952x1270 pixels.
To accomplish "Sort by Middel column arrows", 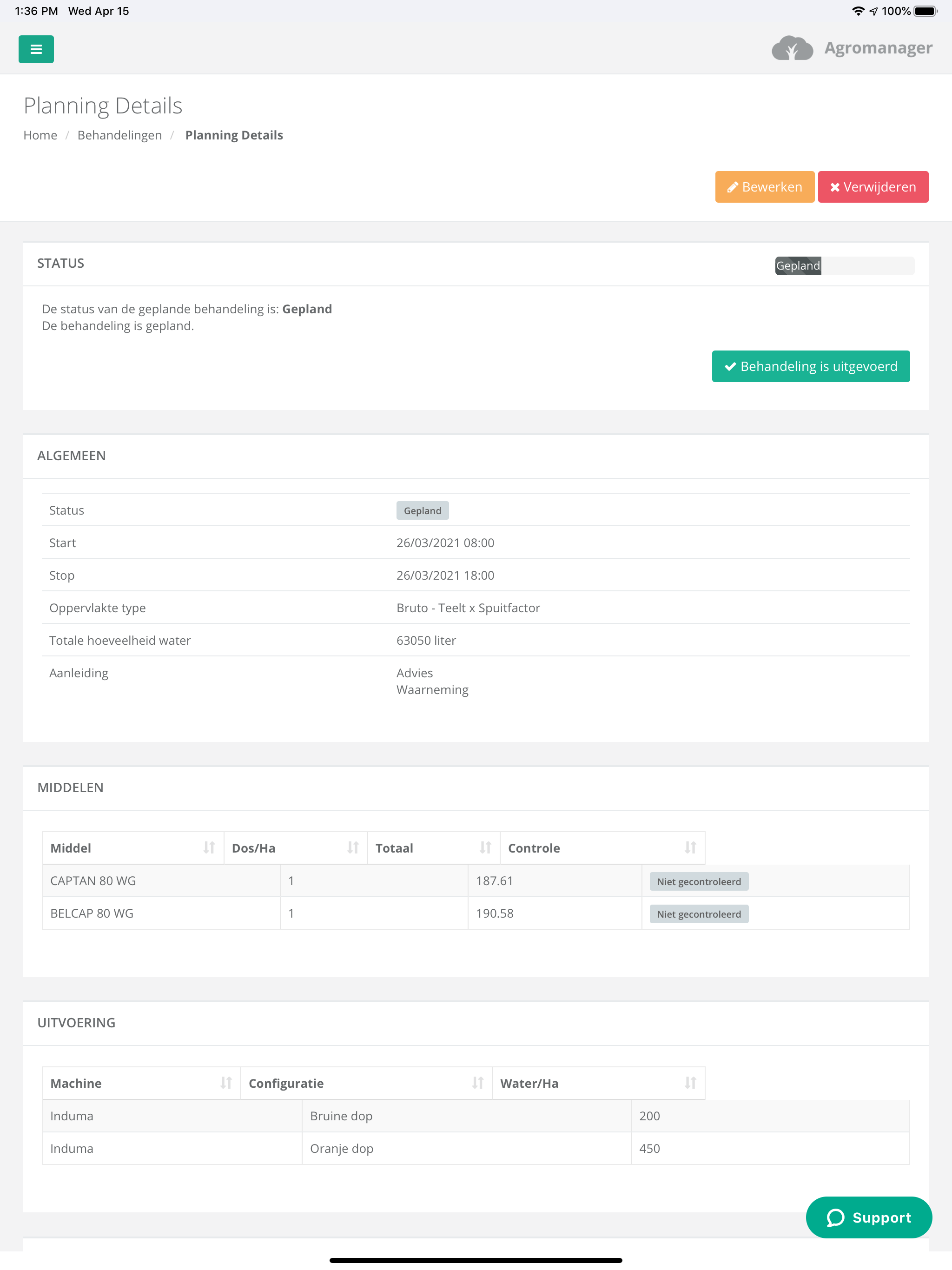I will [x=209, y=848].
